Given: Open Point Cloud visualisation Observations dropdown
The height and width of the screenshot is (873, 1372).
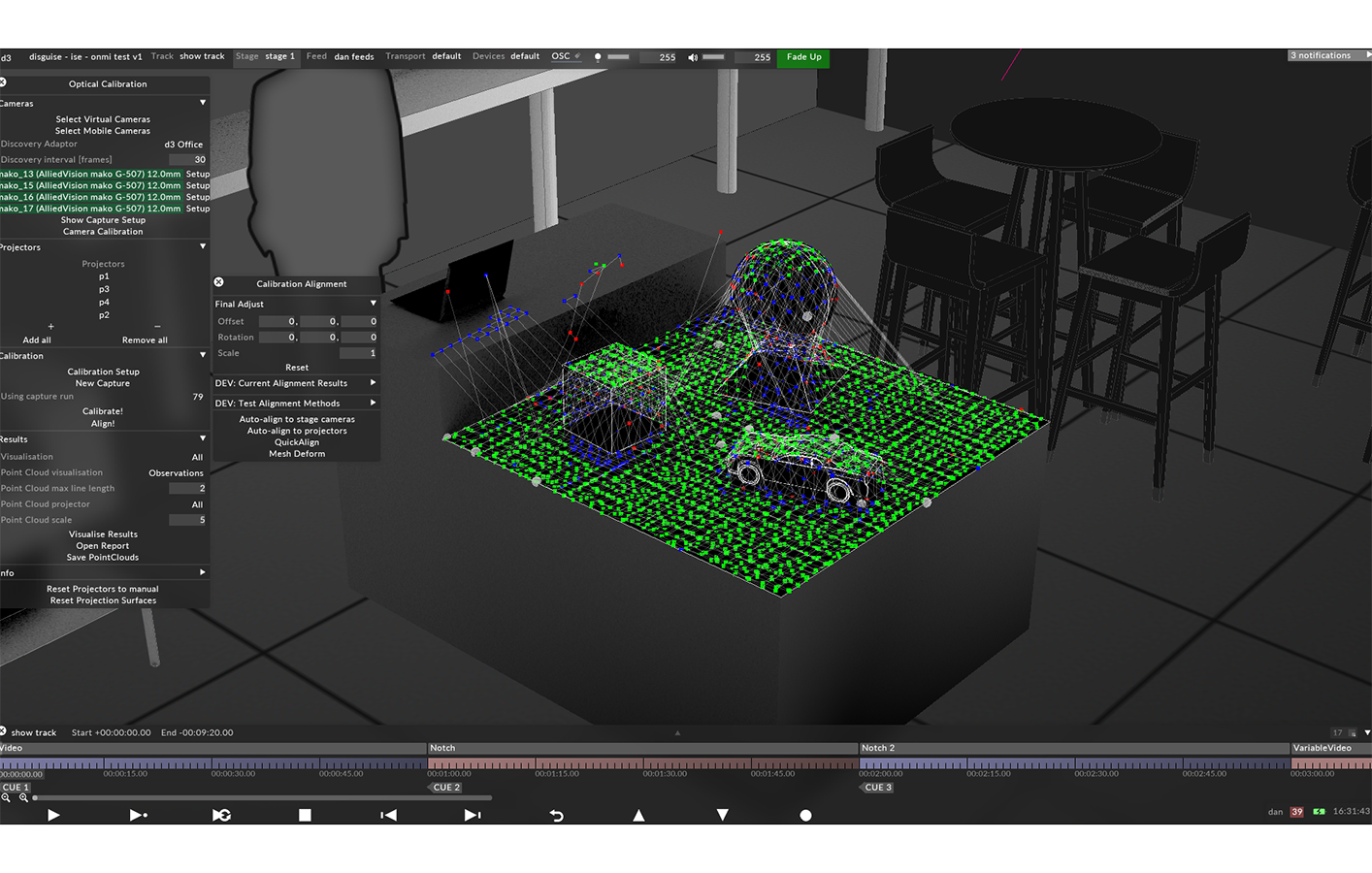Looking at the screenshot, I should (176, 472).
